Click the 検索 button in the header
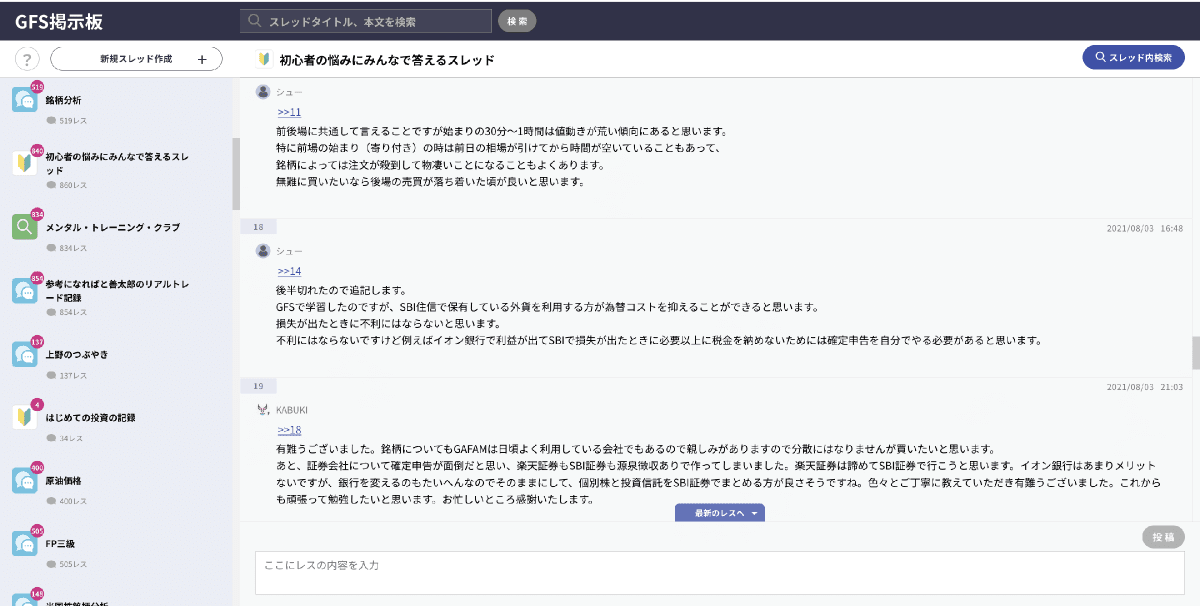 (x=517, y=21)
